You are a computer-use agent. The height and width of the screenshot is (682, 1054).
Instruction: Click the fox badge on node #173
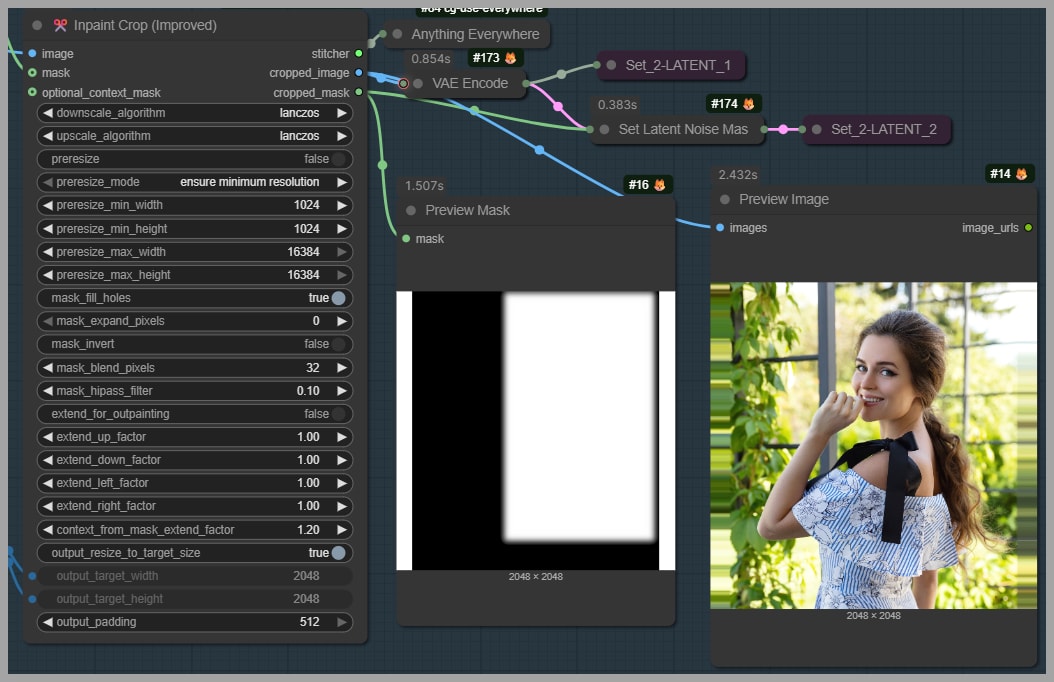point(510,59)
